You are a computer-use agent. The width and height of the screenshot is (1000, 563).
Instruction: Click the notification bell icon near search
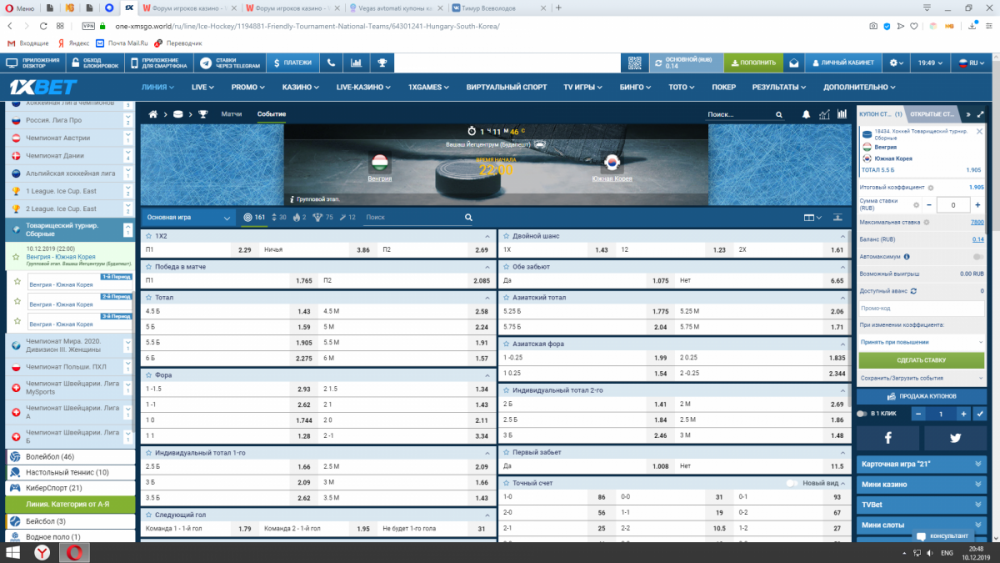(x=807, y=115)
